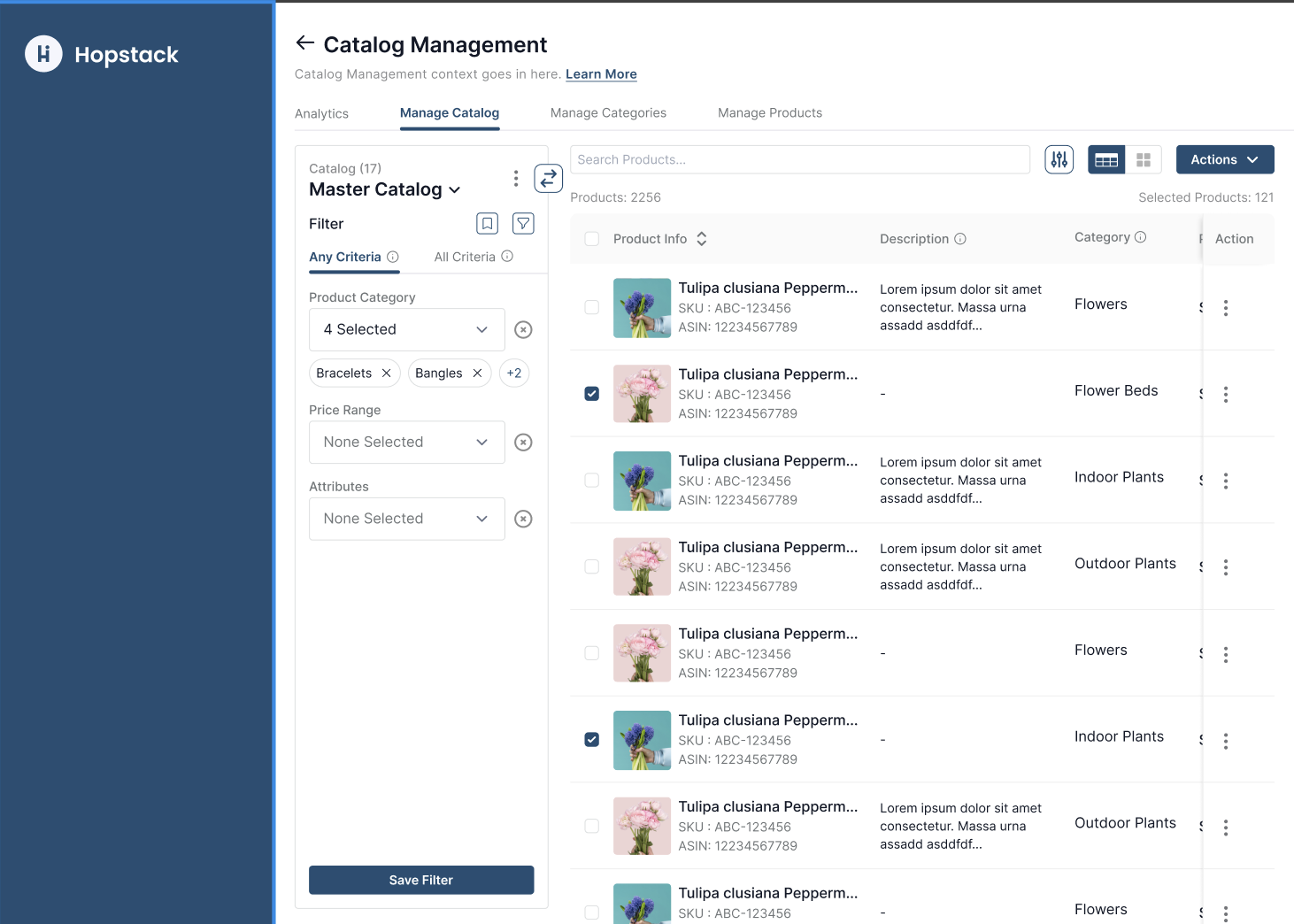Switch to the Manage Categories tab
The height and width of the screenshot is (924, 1294).
[x=608, y=113]
